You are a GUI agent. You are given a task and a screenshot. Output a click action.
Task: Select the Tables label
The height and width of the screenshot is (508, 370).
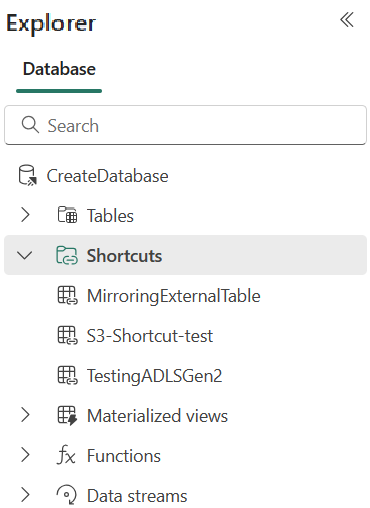(x=110, y=216)
